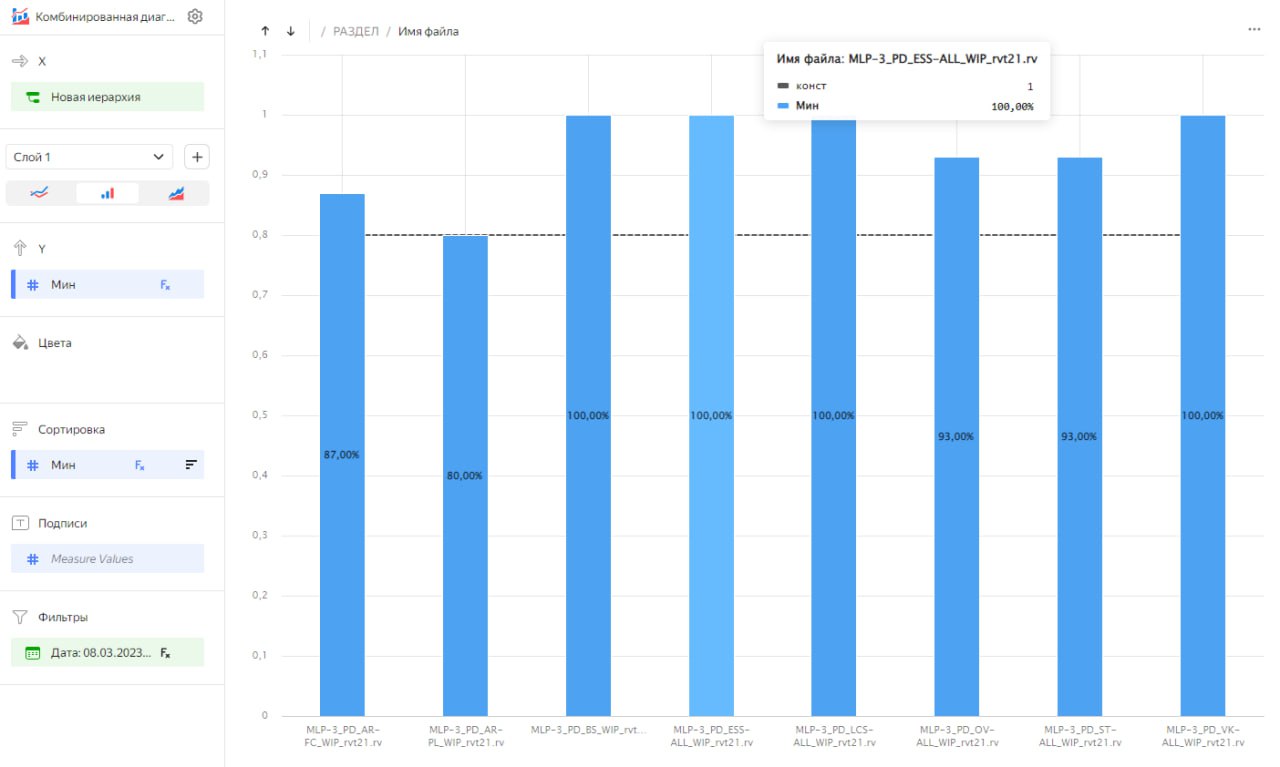Toggle sort direction icon on Мин
The image size is (1280, 767).
pyautogui.click(x=191, y=465)
